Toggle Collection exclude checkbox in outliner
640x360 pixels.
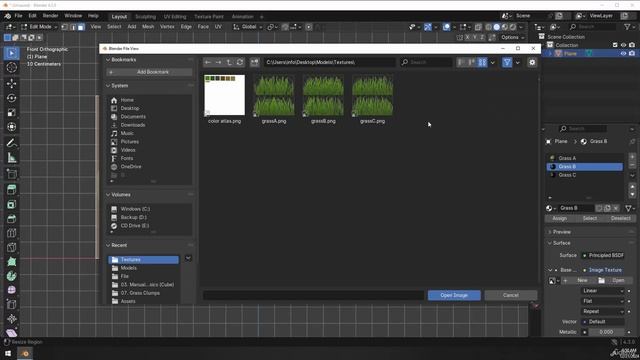coord(615,45)
